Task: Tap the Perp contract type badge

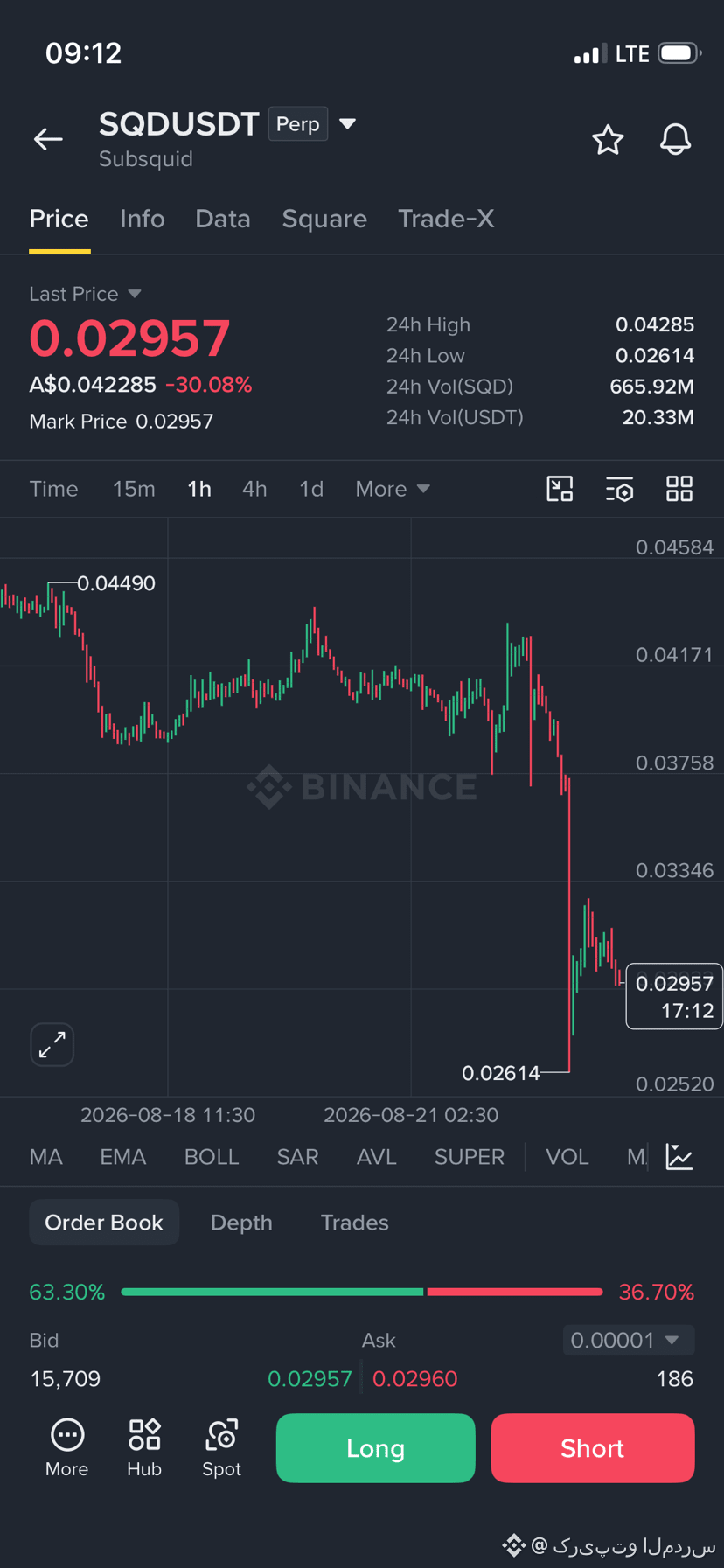Action: pos(298,124)
